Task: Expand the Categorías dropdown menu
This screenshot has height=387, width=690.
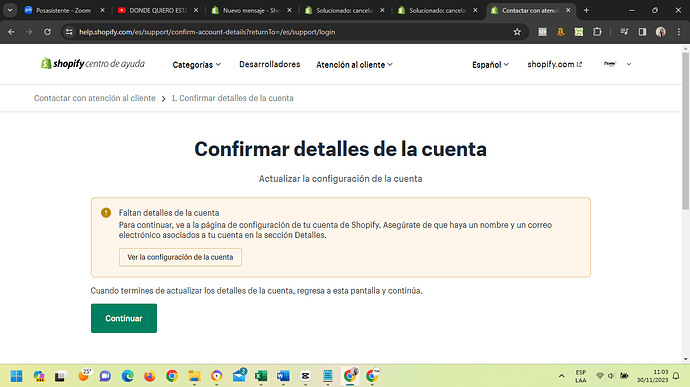Action: [x=197, y=65]
